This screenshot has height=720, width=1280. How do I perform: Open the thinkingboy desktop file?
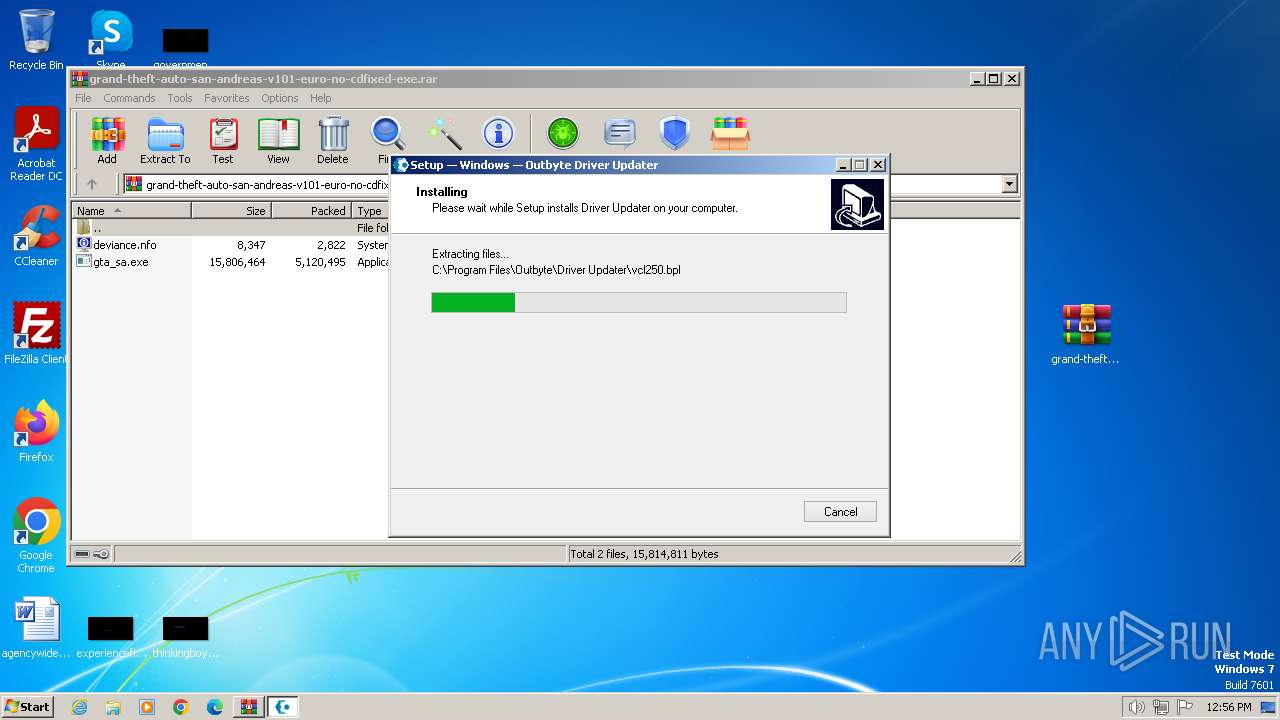pyautogui.click(x=185, y=636)
